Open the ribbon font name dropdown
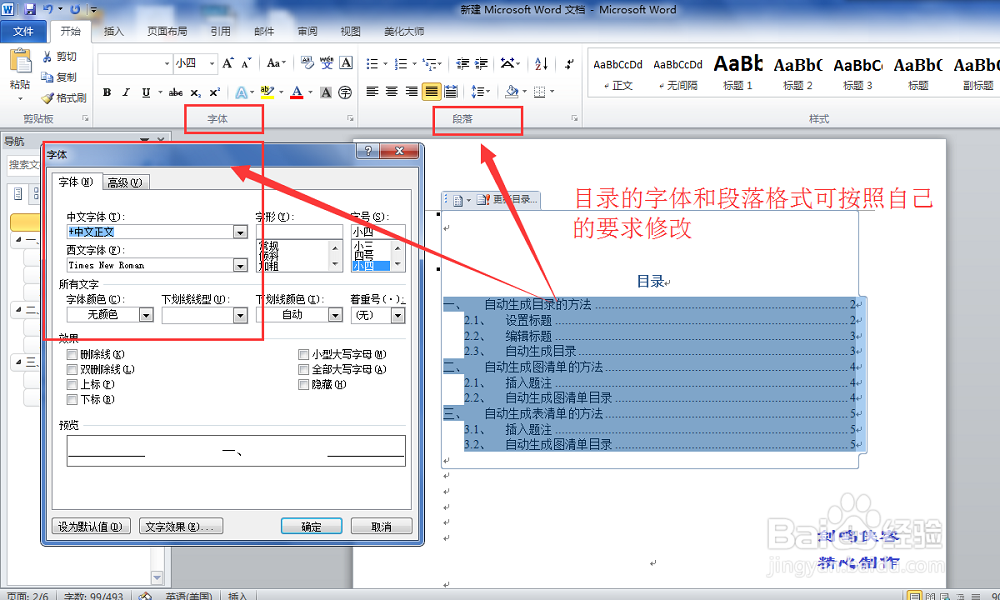The image size is (1000, 600). pos(167,63)
